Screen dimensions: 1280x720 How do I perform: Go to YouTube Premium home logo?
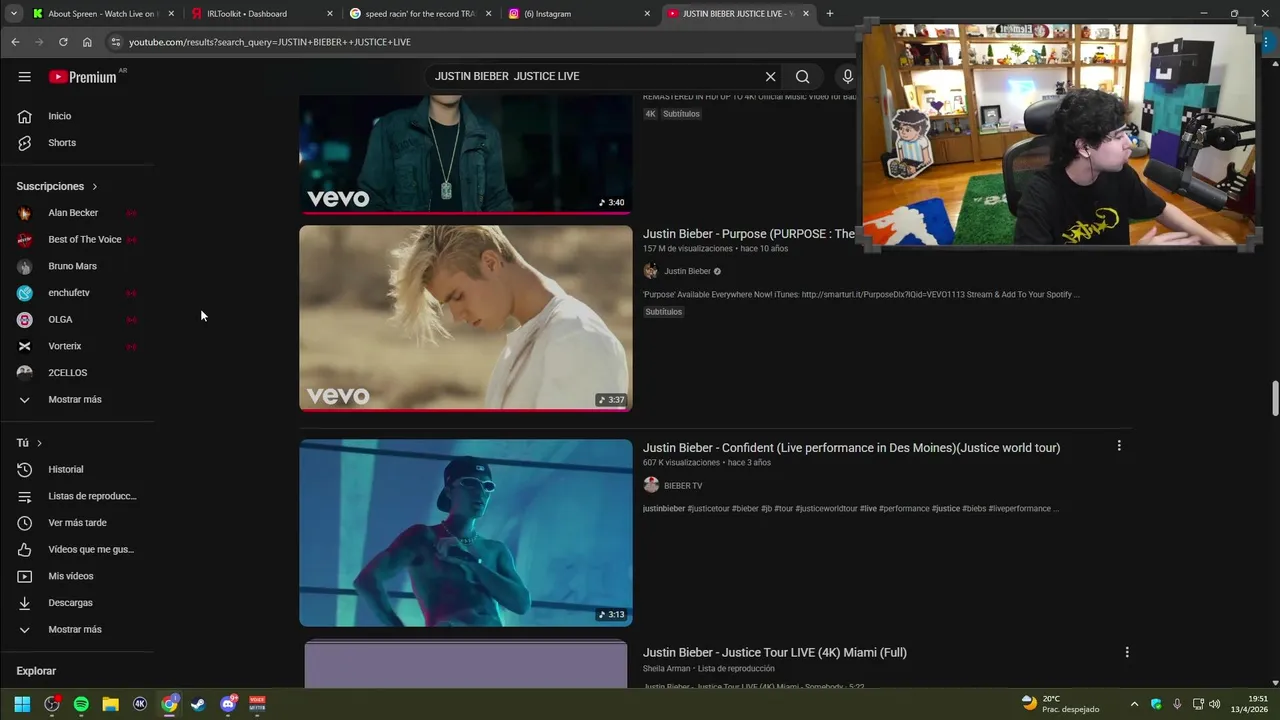(82, 77)
